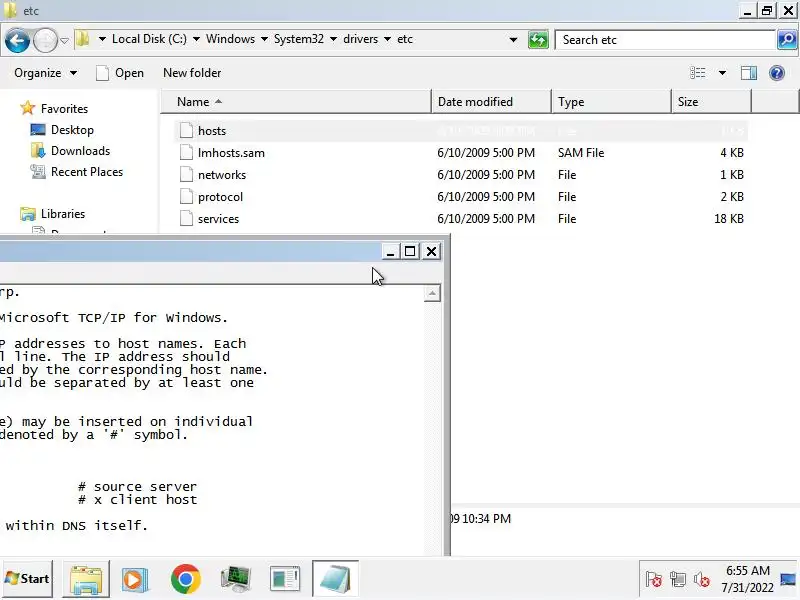Expand the dropdown after System32
This screenshot has height=600, width=800.
333,39
